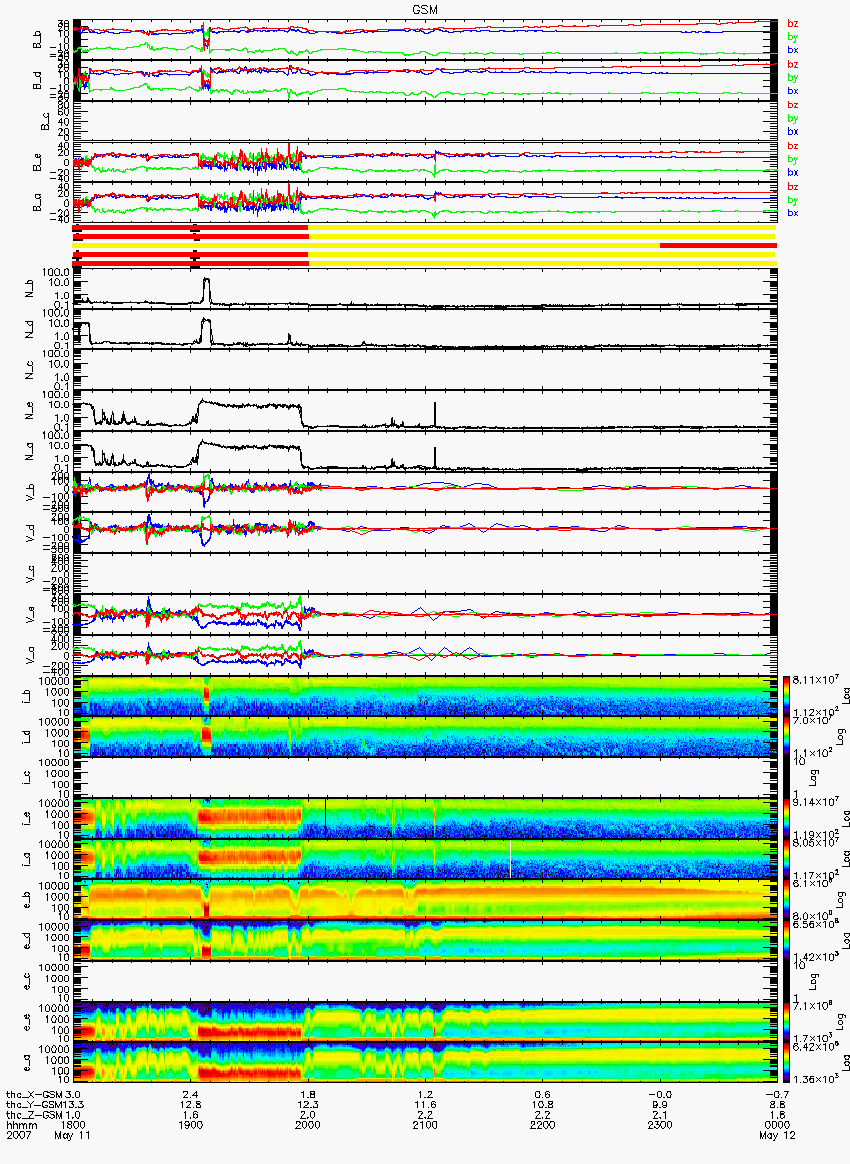Click the 9.9 Y-GSM position value

660,1105
